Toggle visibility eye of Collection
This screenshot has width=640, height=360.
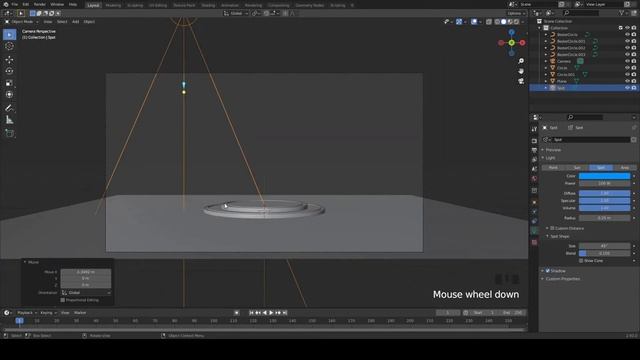627,28
